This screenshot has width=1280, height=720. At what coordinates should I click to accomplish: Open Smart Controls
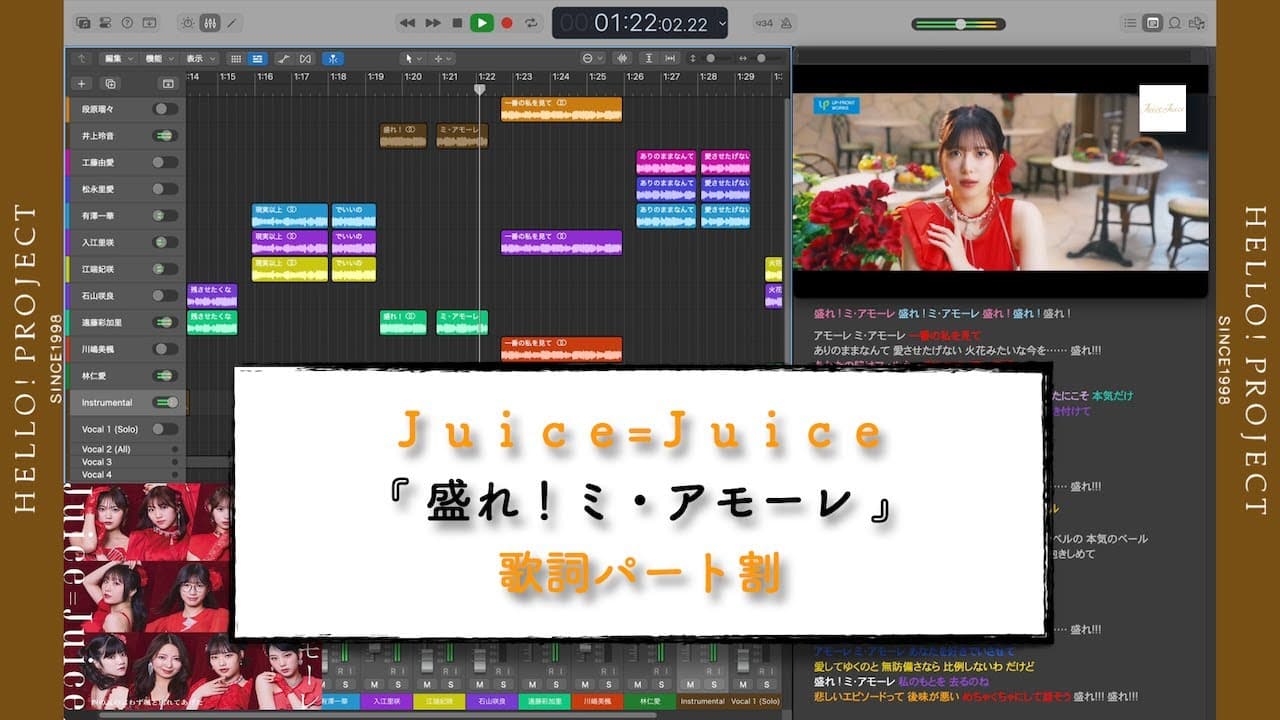(x=187, y=22)
